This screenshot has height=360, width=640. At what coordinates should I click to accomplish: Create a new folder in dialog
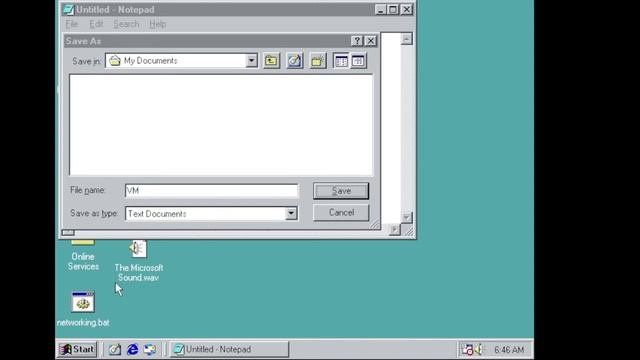point(318,61)
